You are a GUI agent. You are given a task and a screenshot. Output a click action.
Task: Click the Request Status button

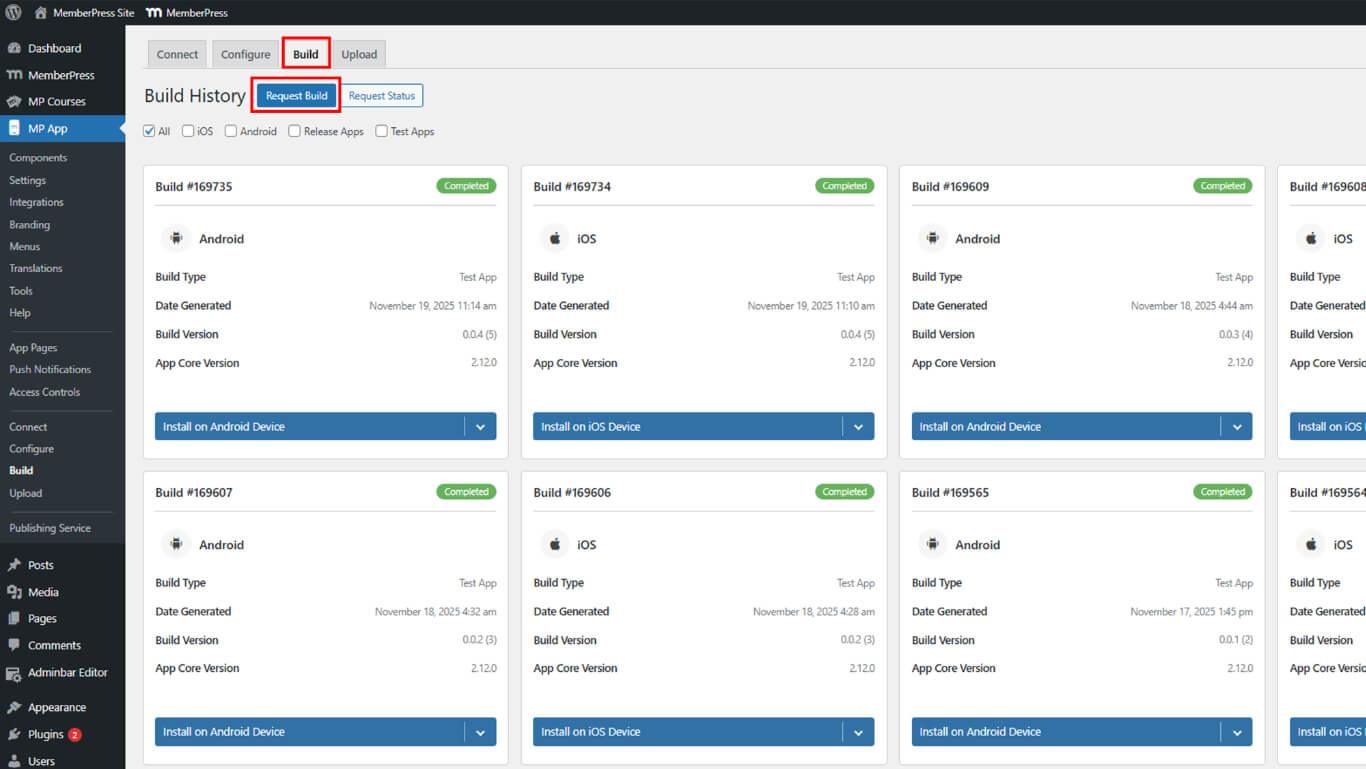(381, 96)
